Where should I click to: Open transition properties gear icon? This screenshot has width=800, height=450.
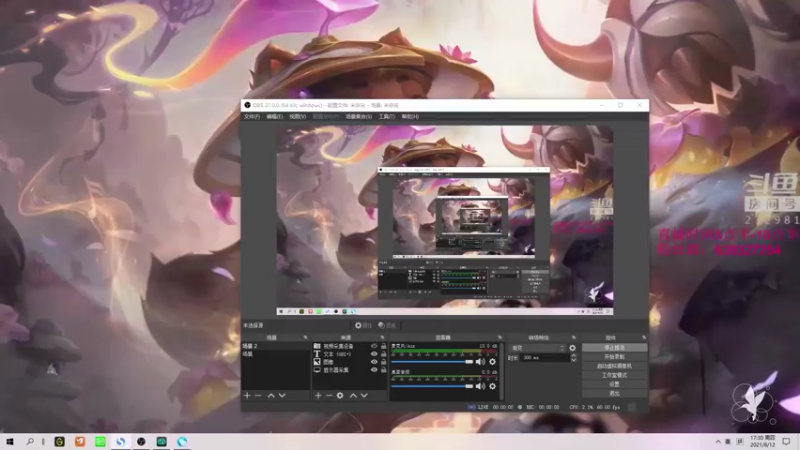(x=572, y=348)
